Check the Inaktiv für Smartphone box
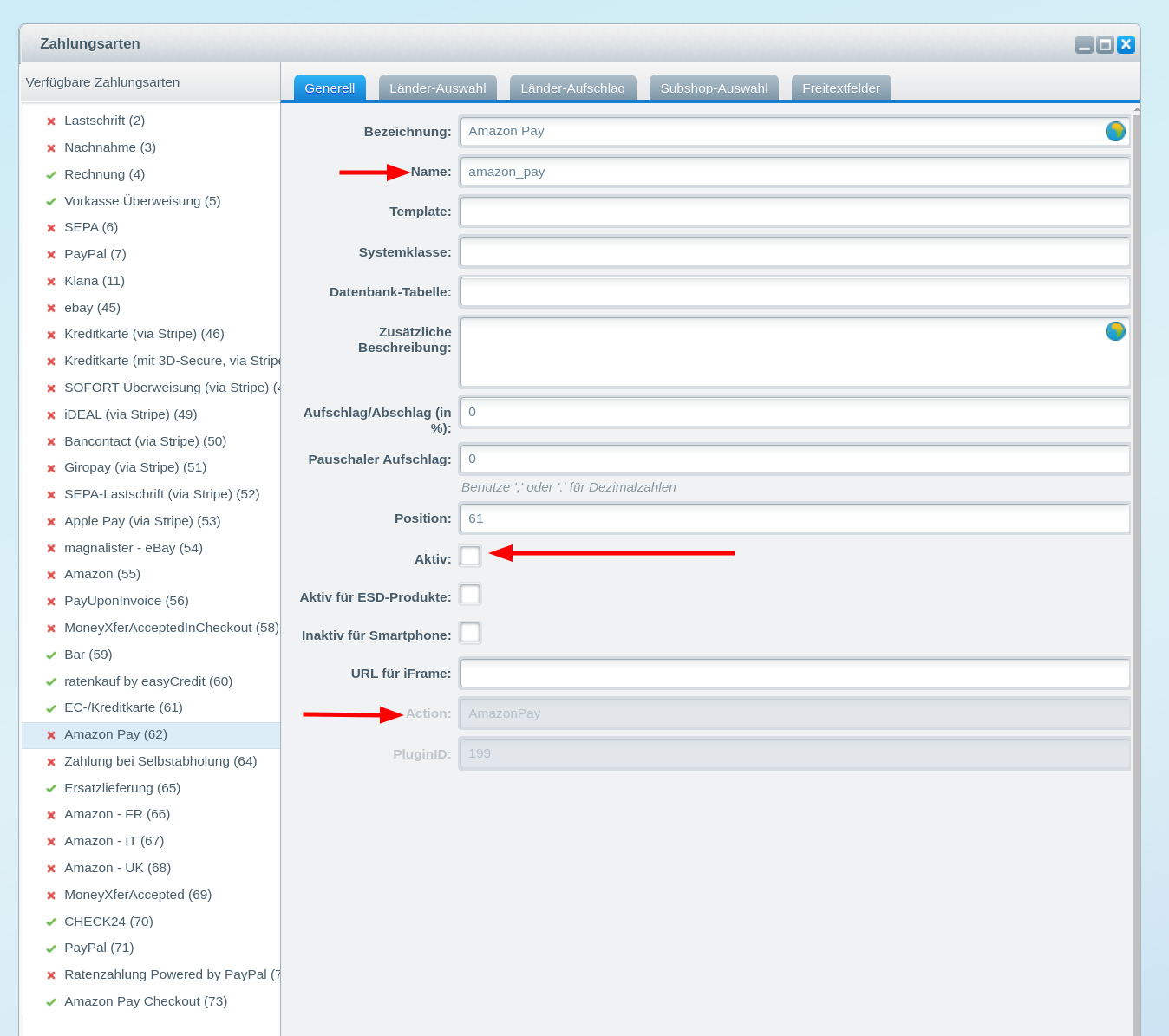 pos(470,633)
